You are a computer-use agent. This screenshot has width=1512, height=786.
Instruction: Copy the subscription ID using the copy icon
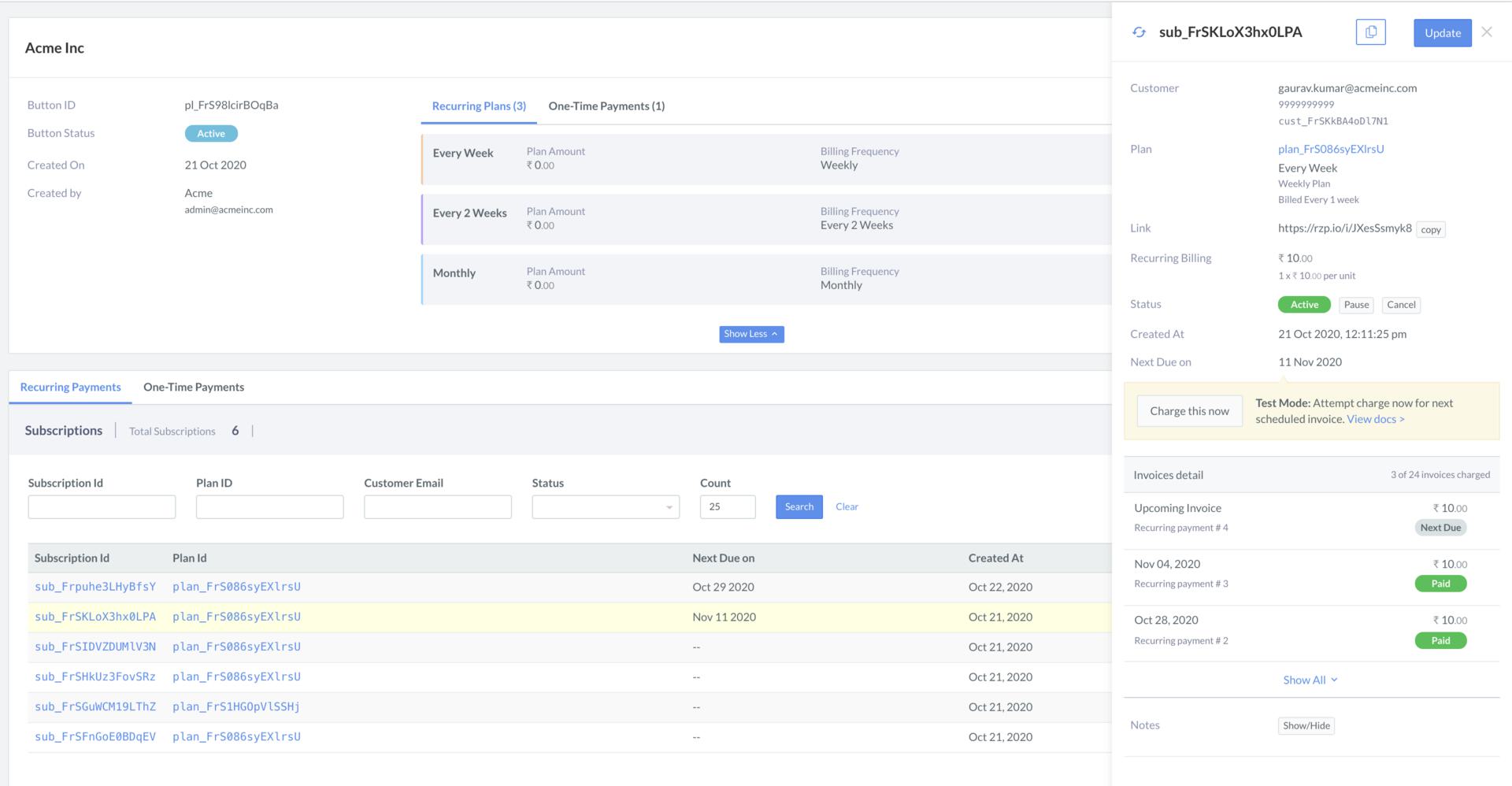(x=1371, y=32)
